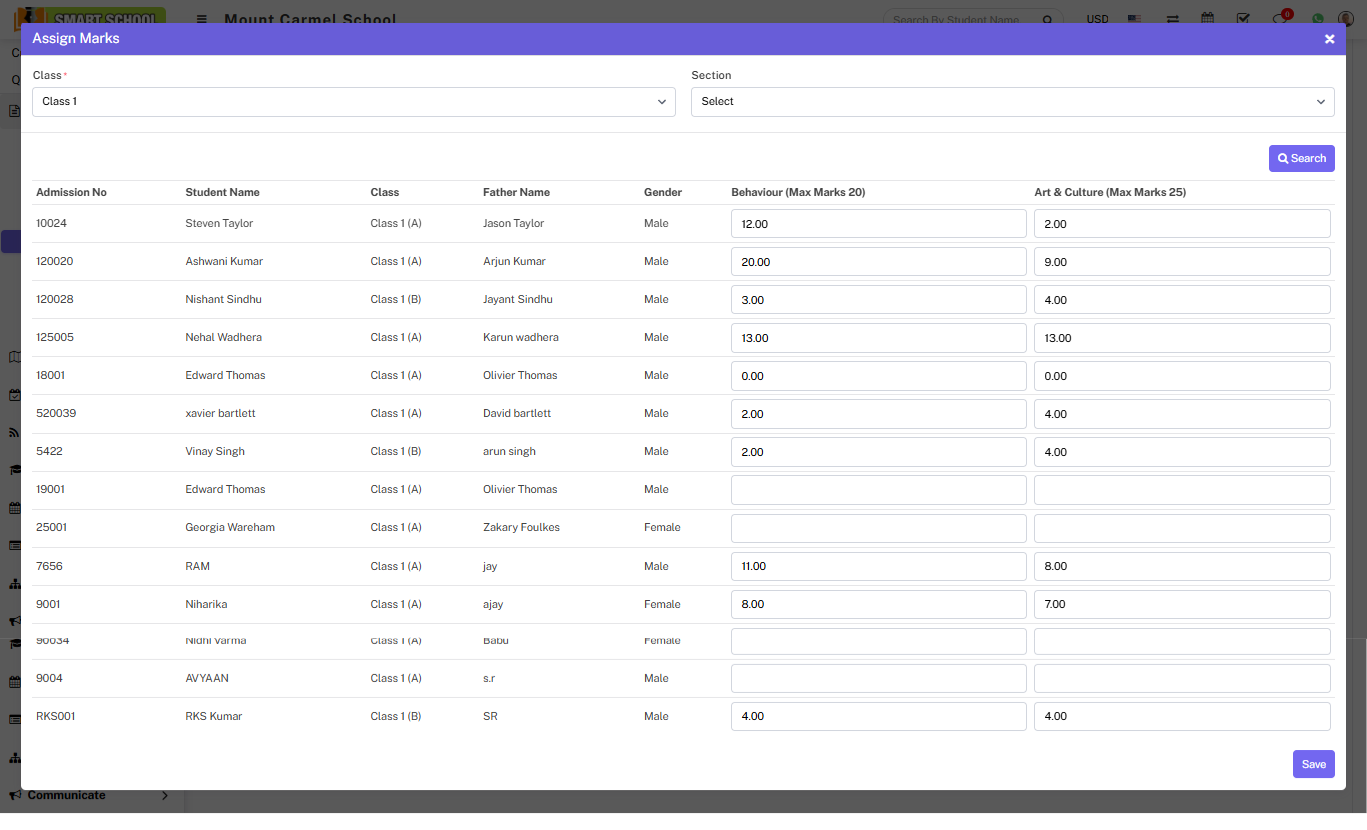This screenshot has width=1367, height=830.
Task: Click the Search button
Action: click(x=1301, y=158)
